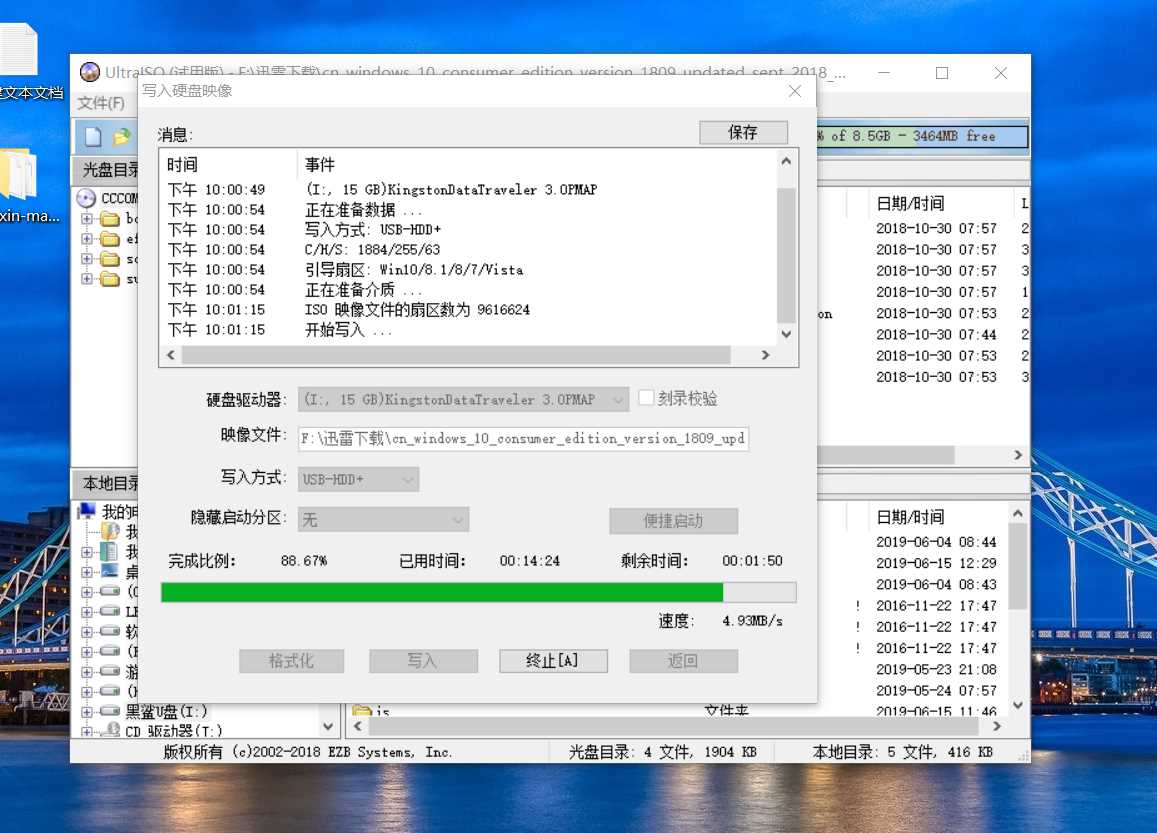The image size is (1157, 833).
Task: Click date entry 2019-06-15 12:29
Action: 936,563
